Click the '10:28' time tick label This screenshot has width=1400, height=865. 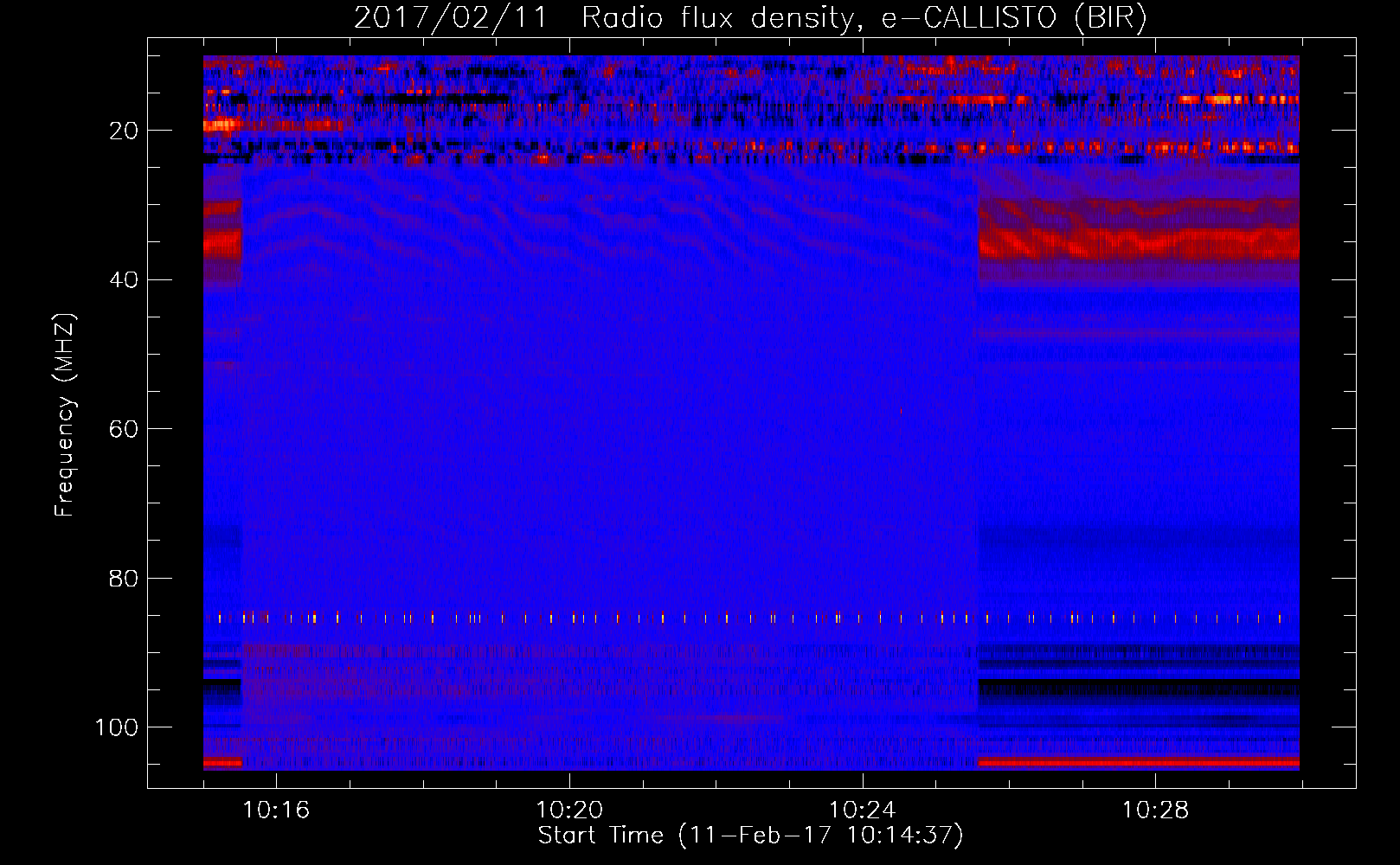coord(1156,811)
